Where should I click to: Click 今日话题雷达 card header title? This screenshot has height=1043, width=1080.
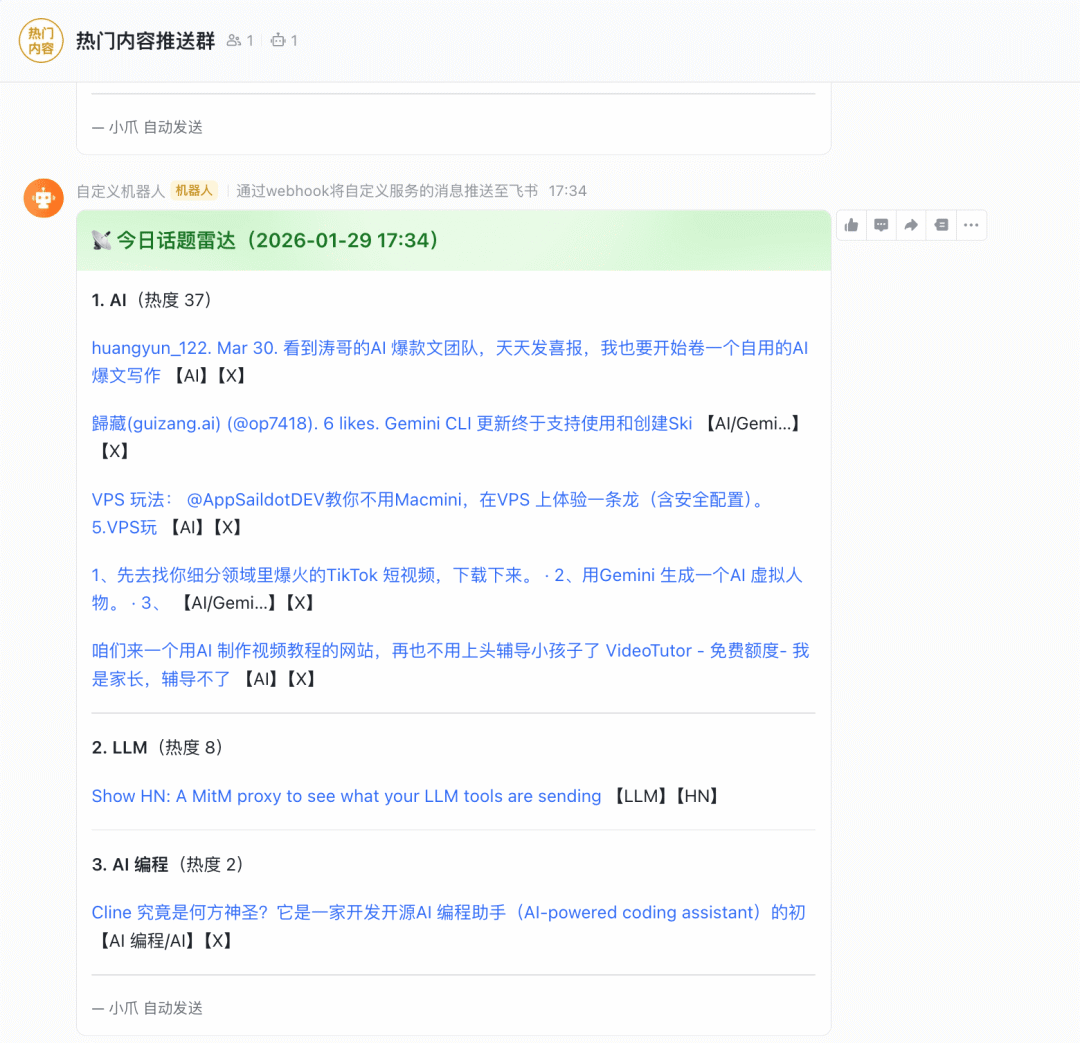coord(277,240)
